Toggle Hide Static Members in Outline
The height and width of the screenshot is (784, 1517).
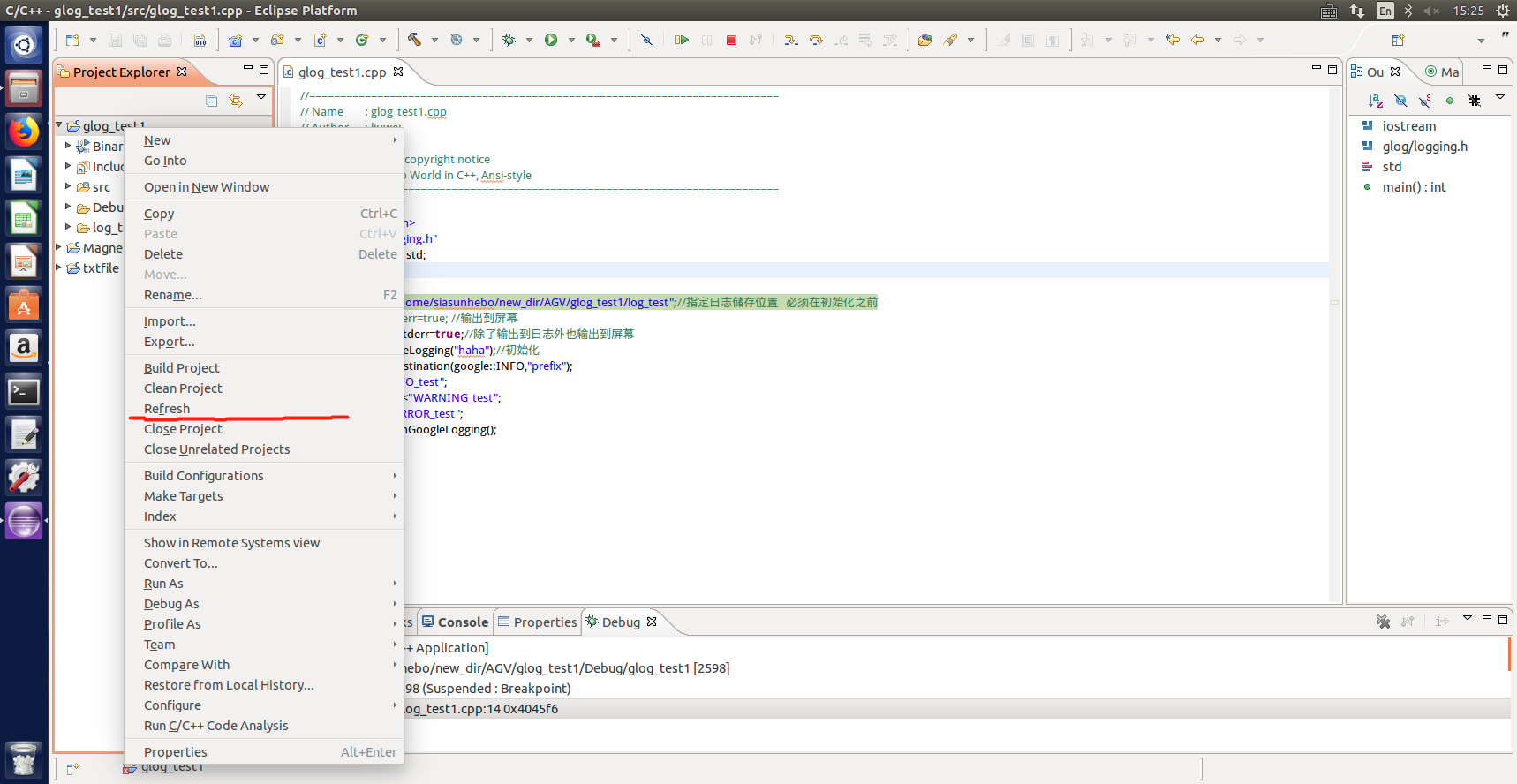click(x=1425, y=101)
